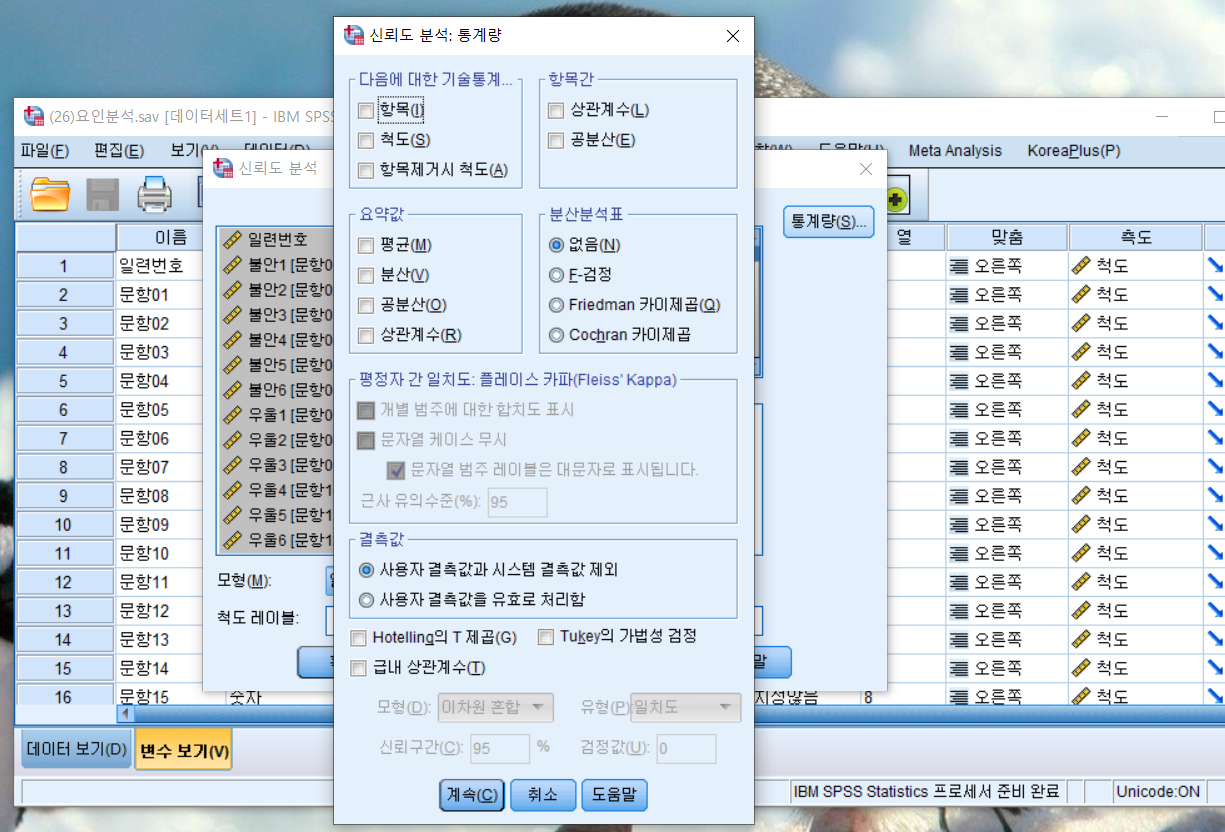Click the Save disk toolbar icon

103,195
